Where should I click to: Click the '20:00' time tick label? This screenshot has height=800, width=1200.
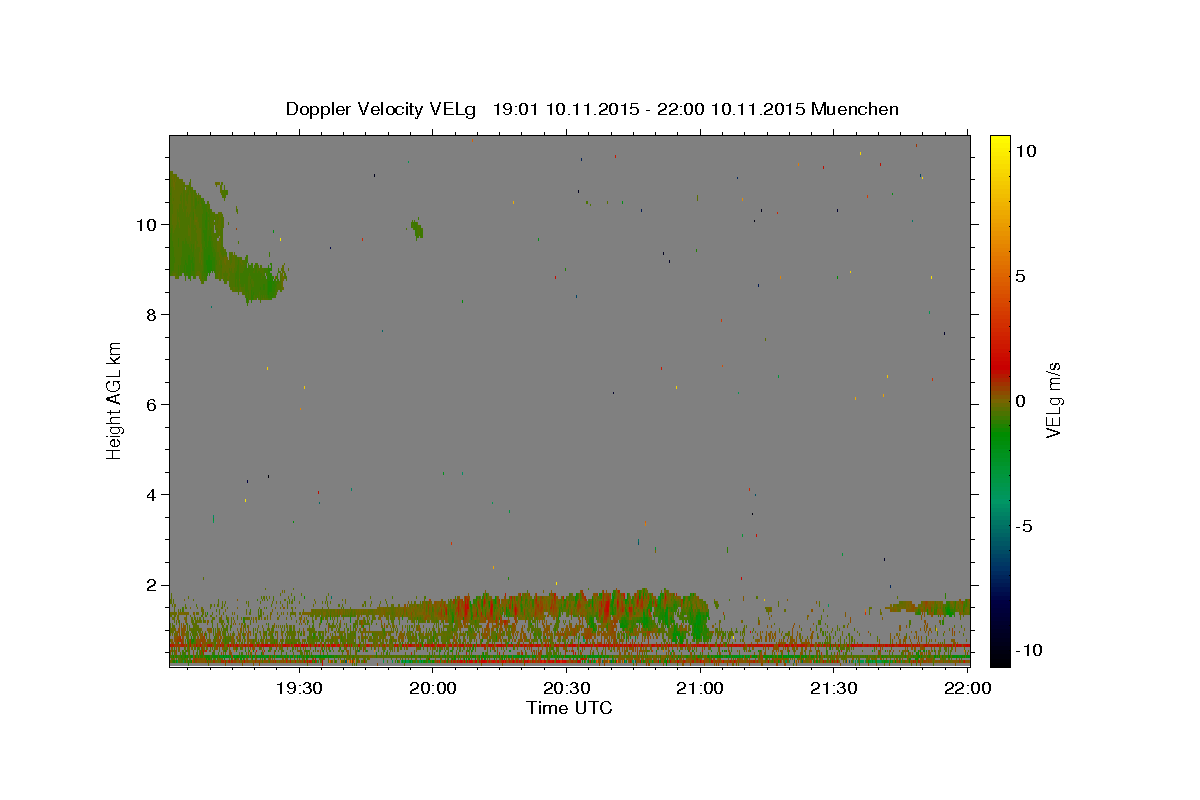click(x=433, y=688)
